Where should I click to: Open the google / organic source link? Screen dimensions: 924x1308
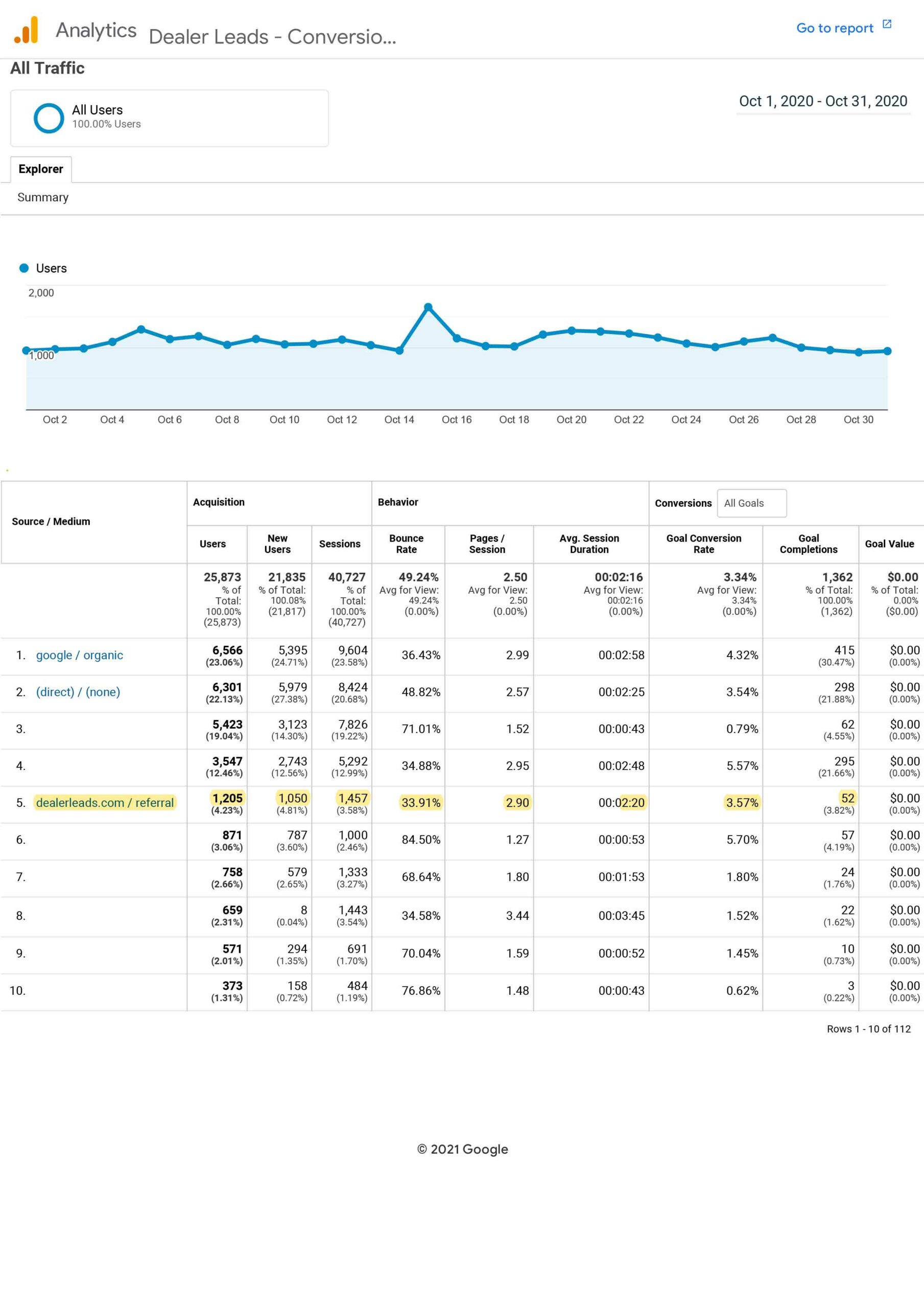click(79, 655)
